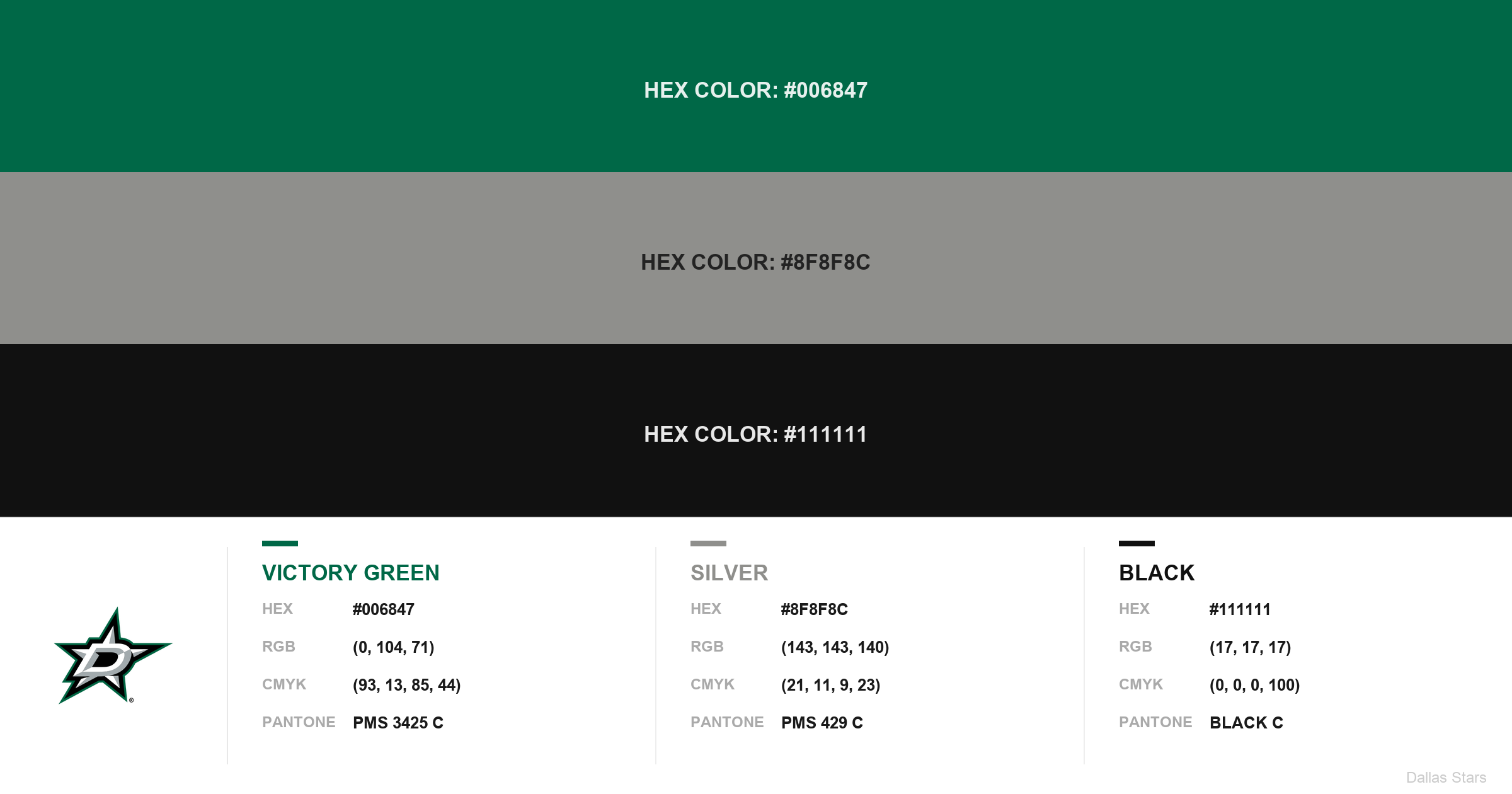Screen dimensions: 1512x794
Task: Click the BLACK heading
Action: tap(1157, 573)
